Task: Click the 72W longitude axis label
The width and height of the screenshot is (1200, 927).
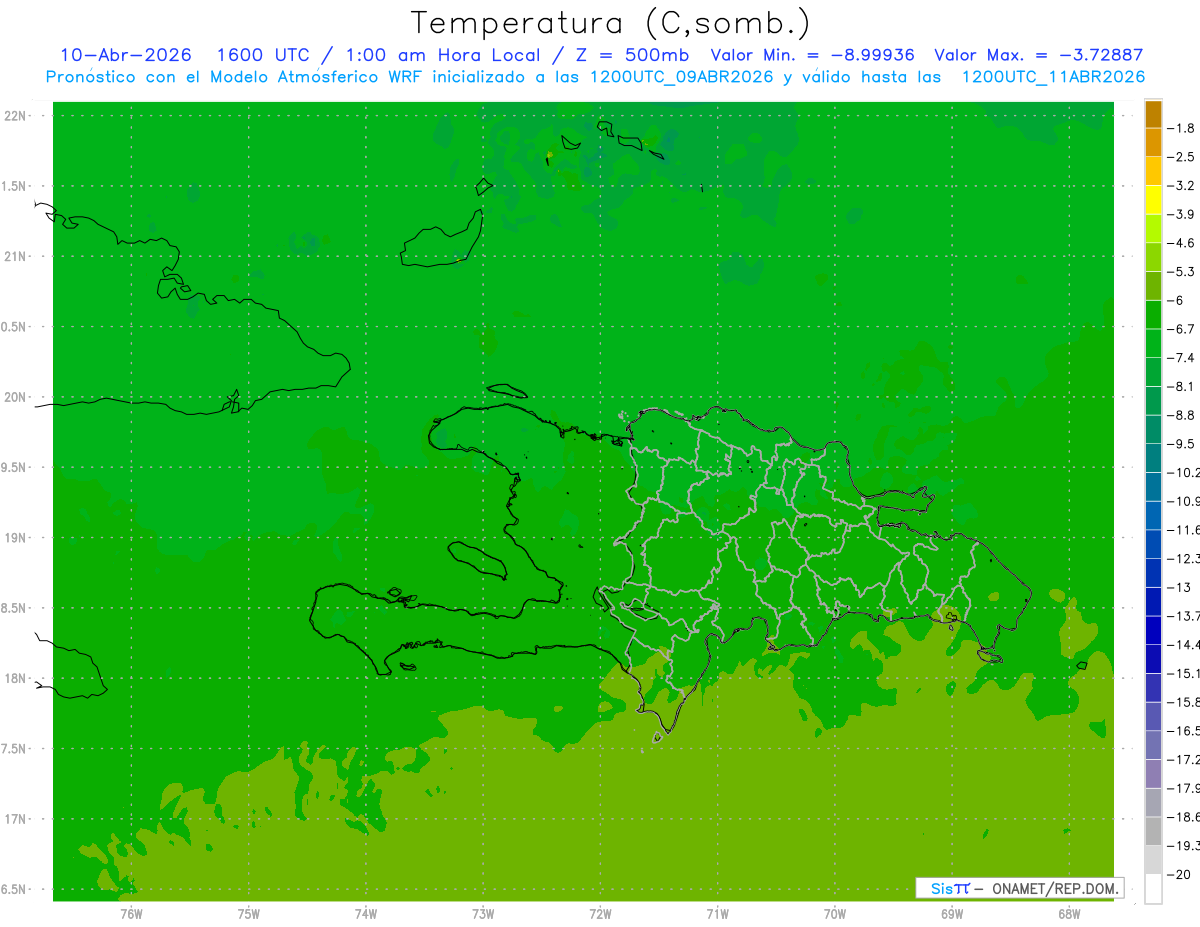Action: click(600, 913)
